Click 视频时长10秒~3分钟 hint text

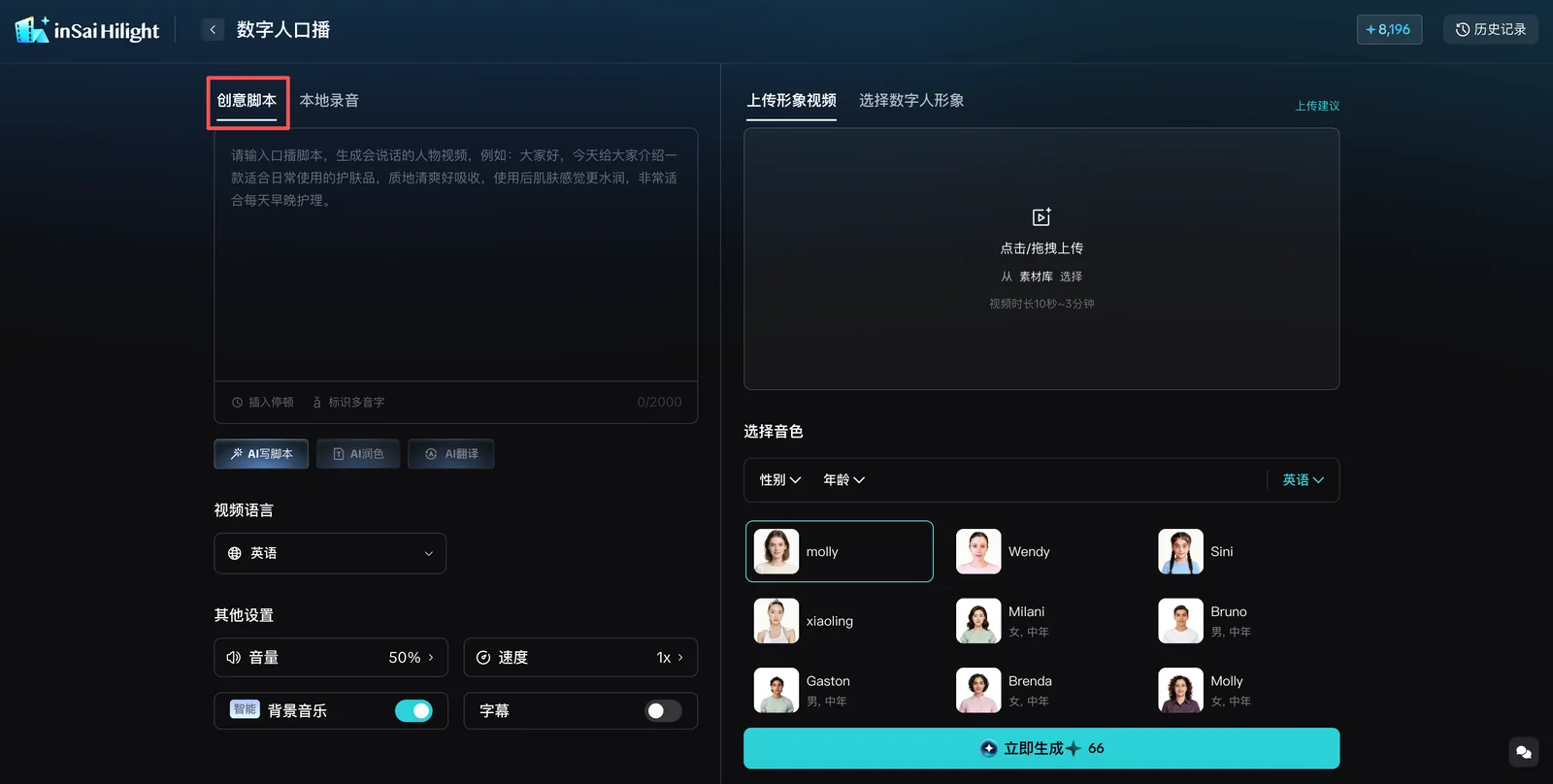point(1041,304)
